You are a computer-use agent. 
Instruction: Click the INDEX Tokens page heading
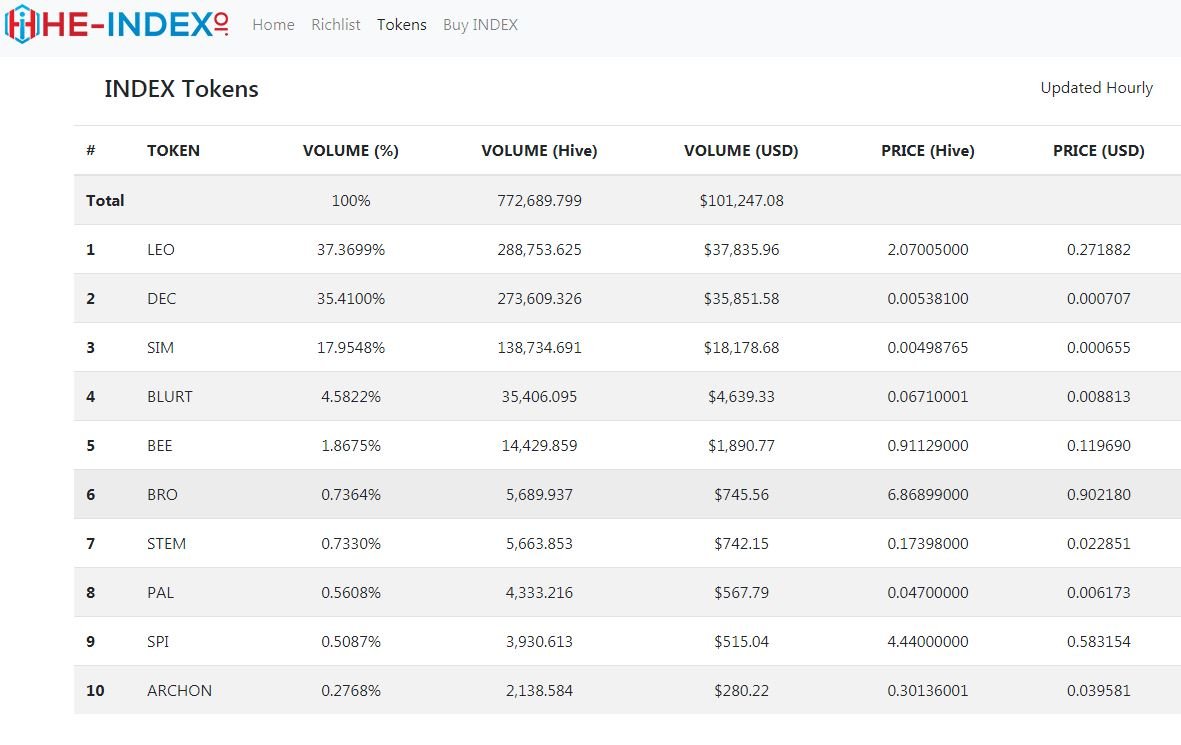click(182, 89)
